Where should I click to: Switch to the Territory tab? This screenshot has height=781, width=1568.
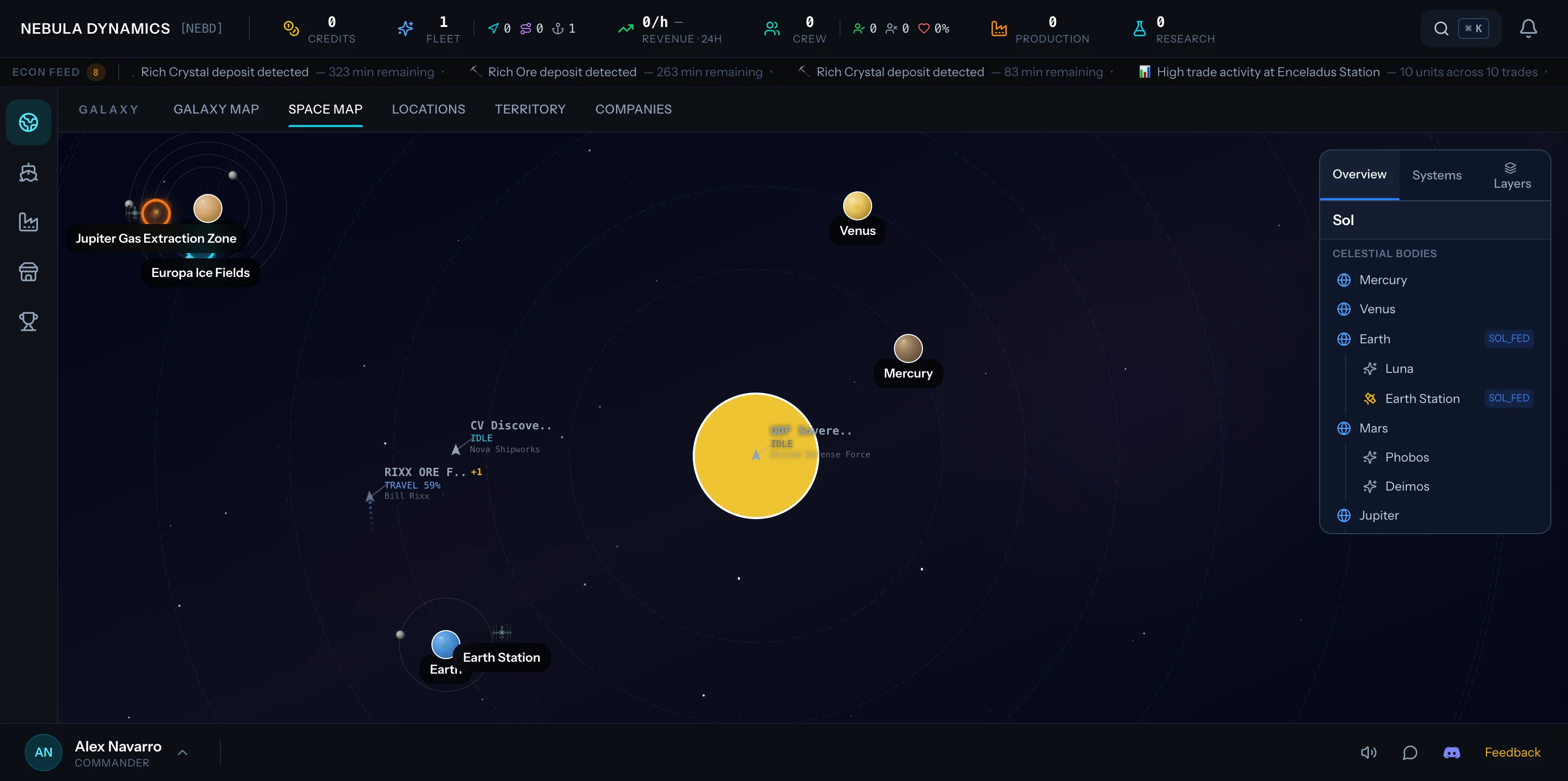[530, 109]
